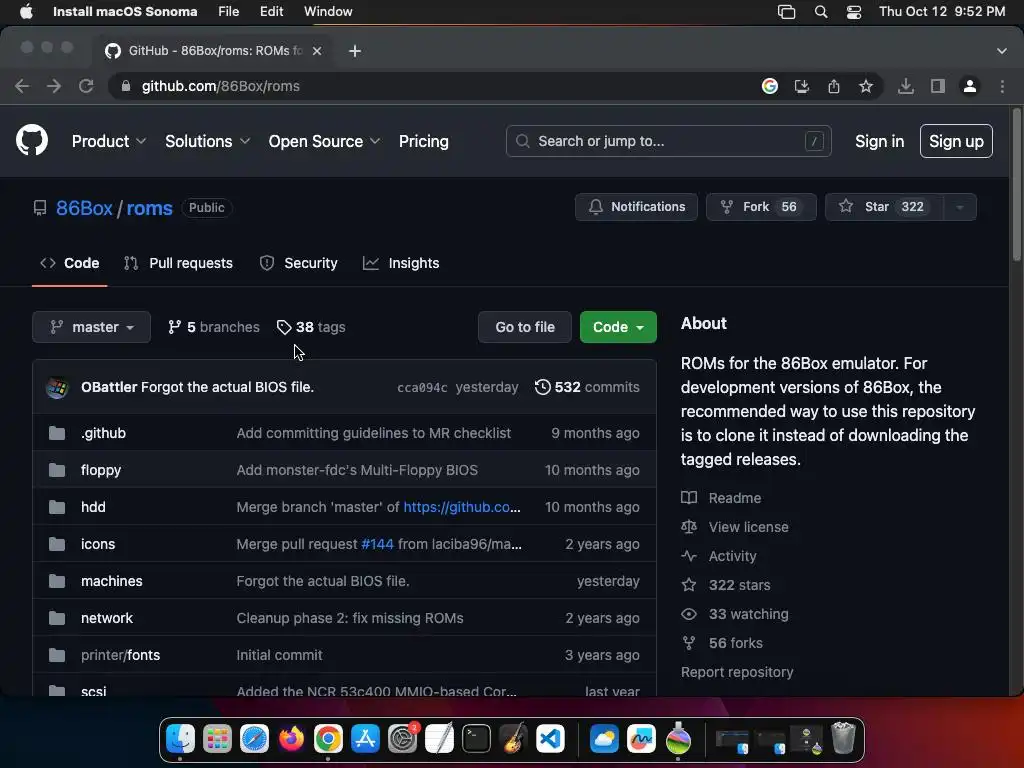Open Firefox from the Dock

point(291,739)
